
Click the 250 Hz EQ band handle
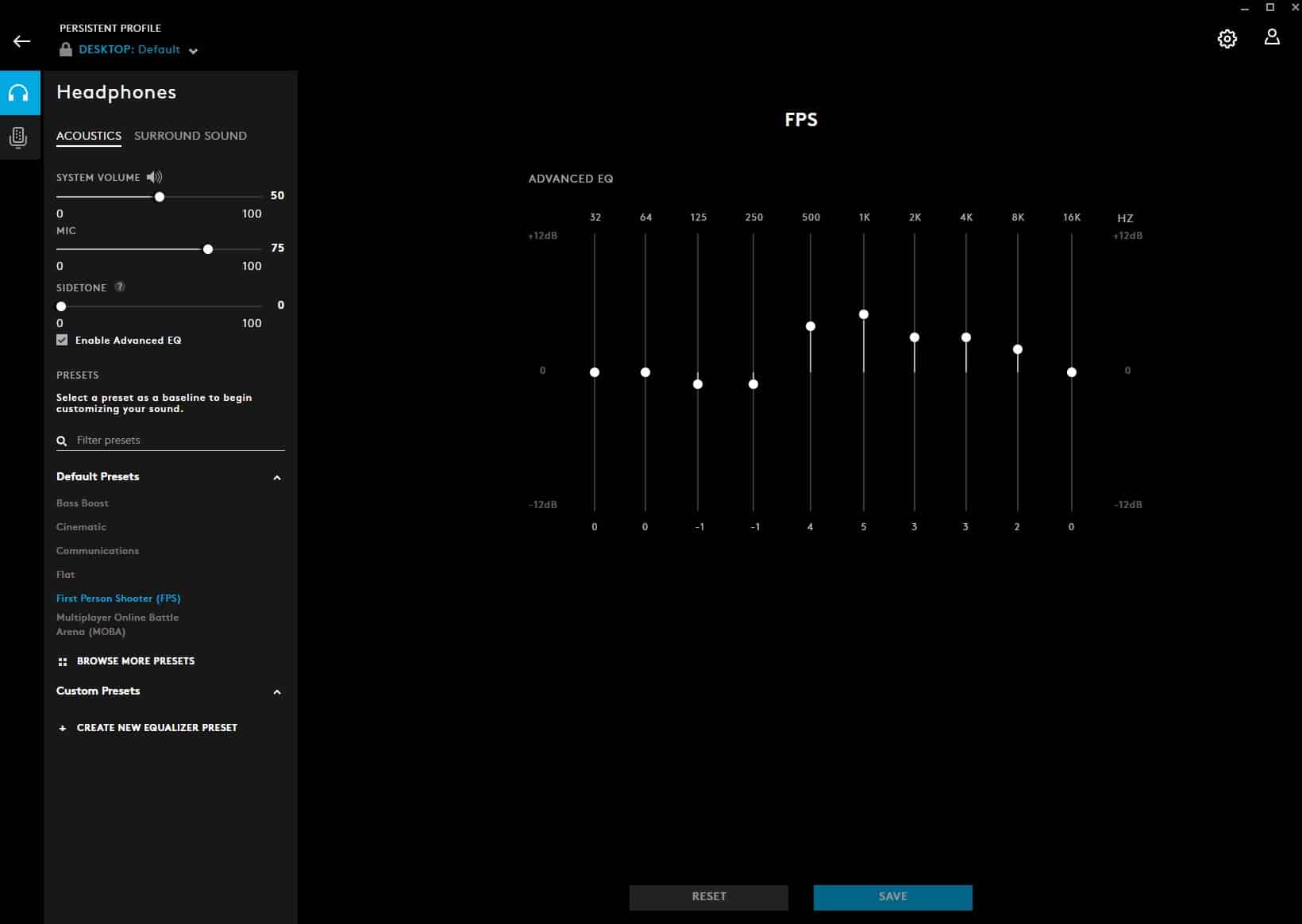[753, 384]
